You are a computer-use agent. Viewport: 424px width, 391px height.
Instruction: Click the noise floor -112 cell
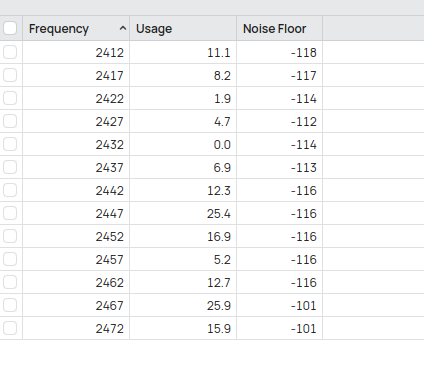(279, 121)
